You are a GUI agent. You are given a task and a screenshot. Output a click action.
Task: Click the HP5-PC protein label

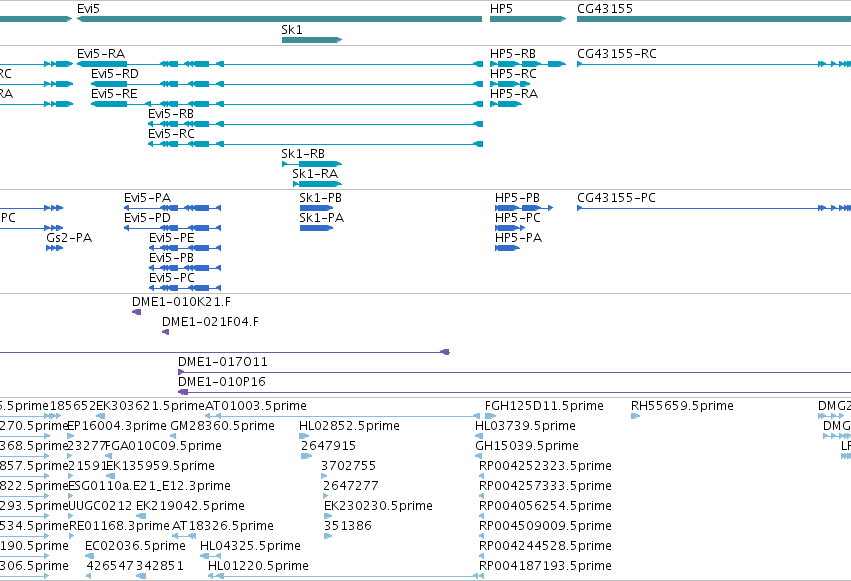click(x=518, y=218)
